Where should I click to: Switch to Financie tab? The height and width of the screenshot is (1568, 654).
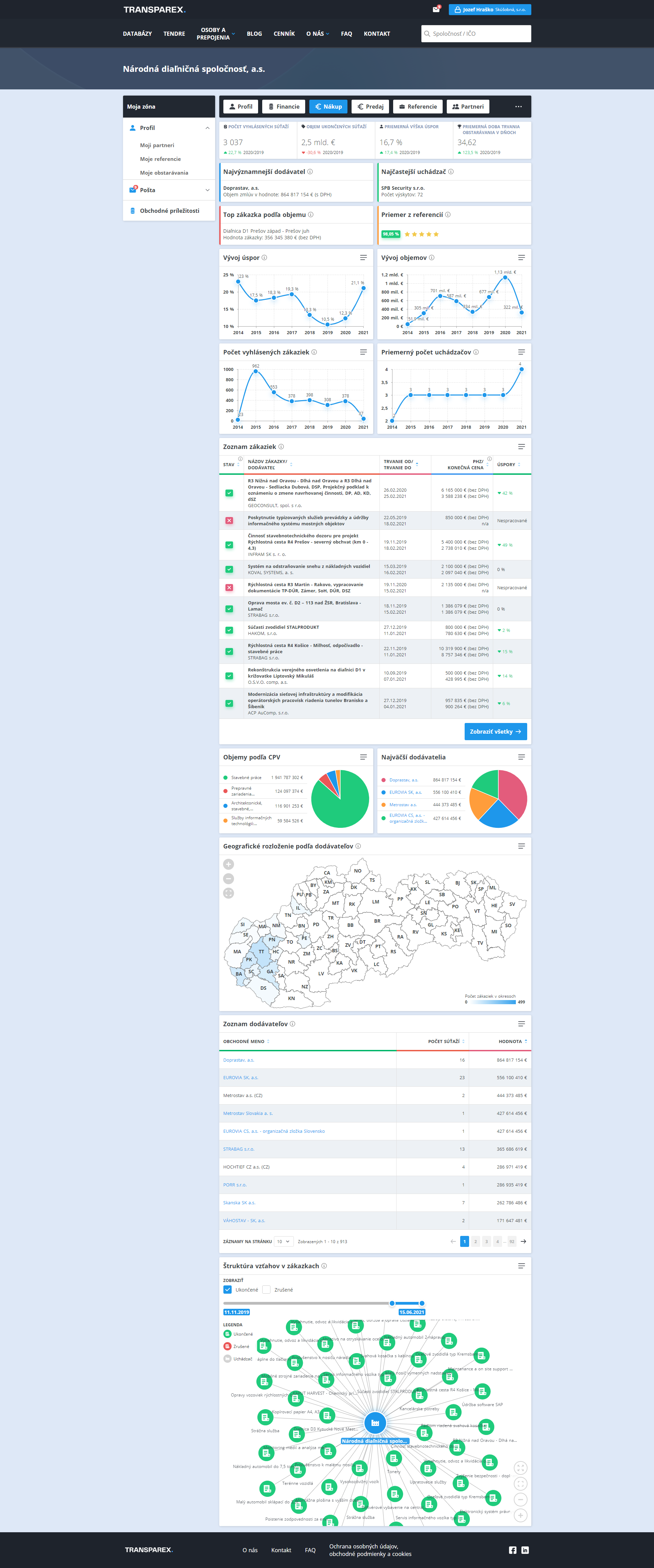point(284,107)
